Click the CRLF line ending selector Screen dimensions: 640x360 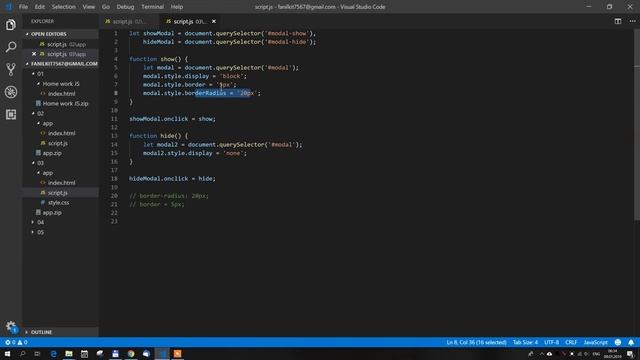pyautogui.click(x=571, y=342)
